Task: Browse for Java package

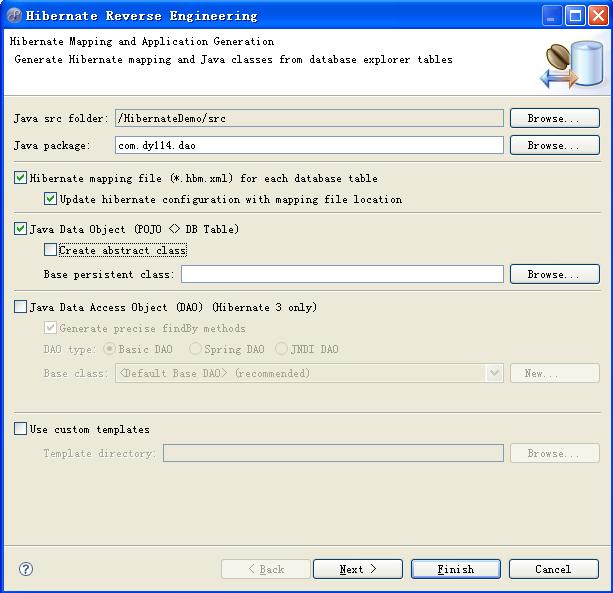Action: coord(555,145)
